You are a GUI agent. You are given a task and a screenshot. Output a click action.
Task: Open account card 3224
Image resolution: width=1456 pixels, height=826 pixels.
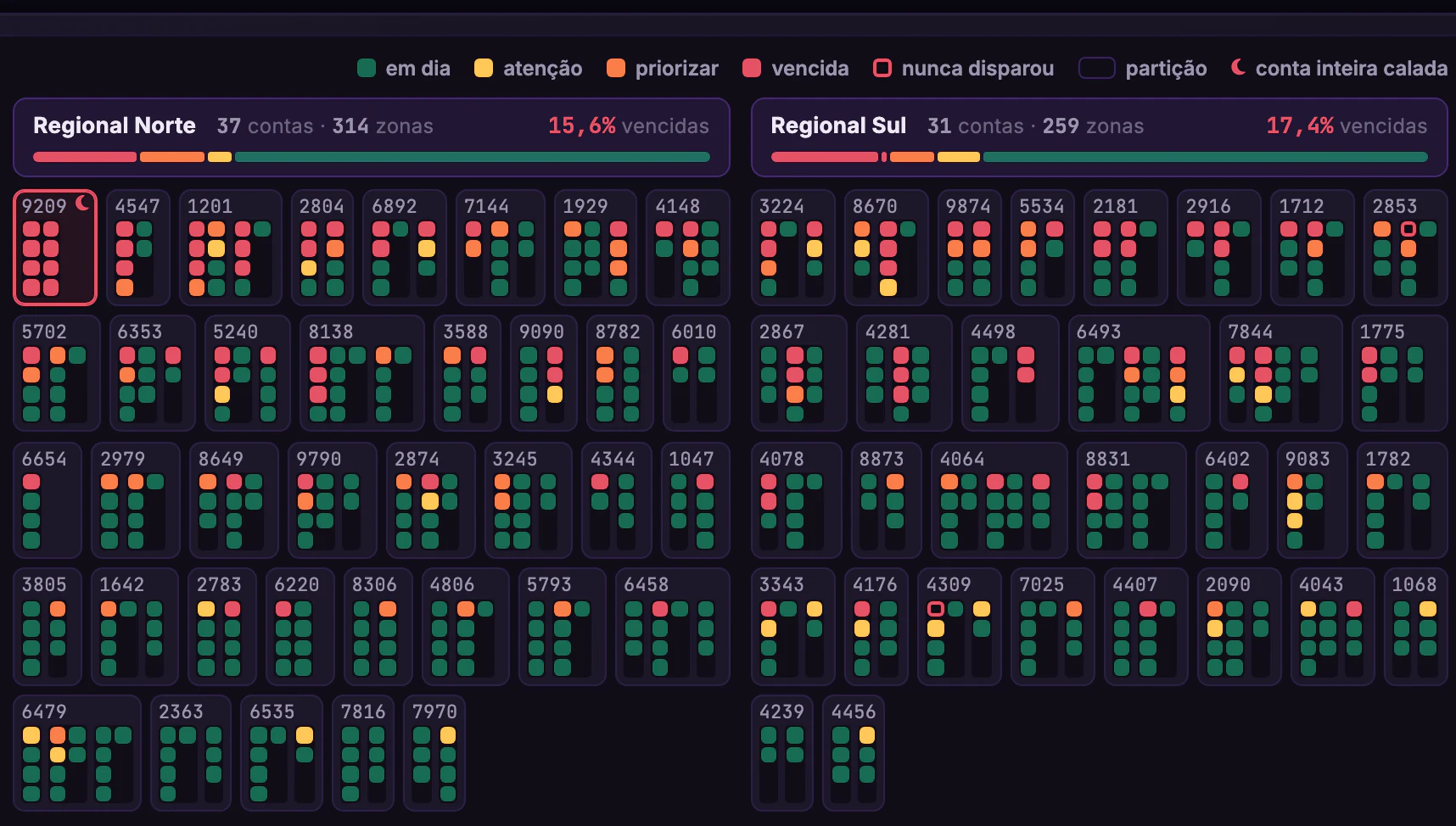pyautogui.click(x=793, y=248)
